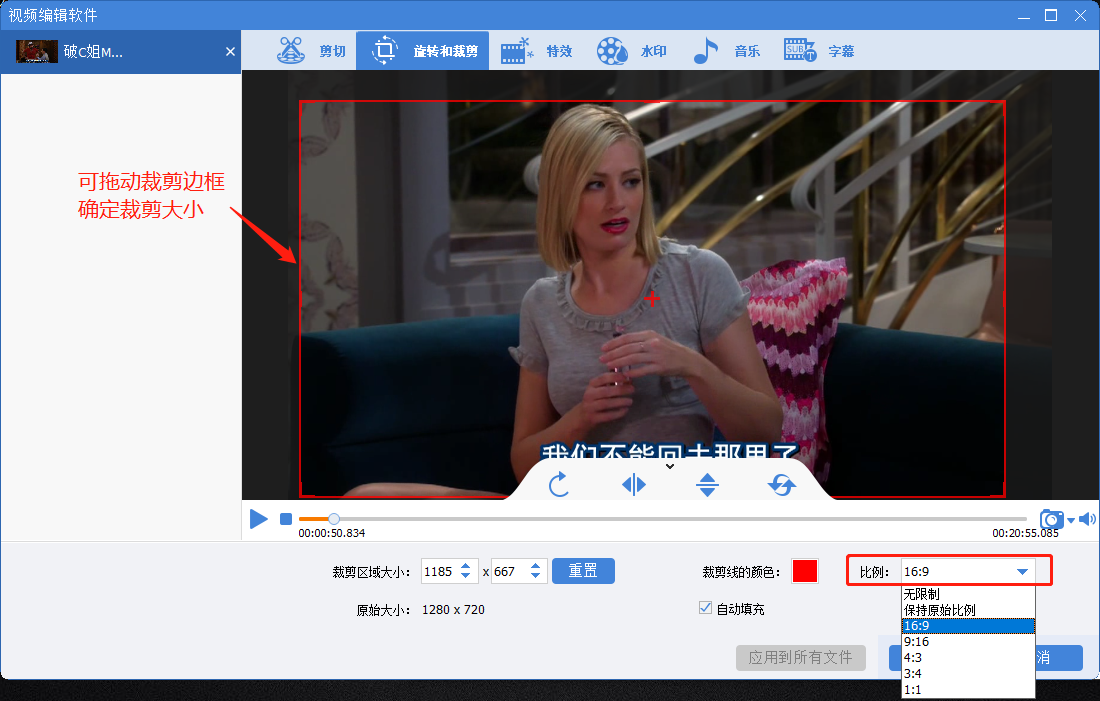The image size is (1100, 701).
Task: Decrease the crop width value
Action: pos(465,576)
